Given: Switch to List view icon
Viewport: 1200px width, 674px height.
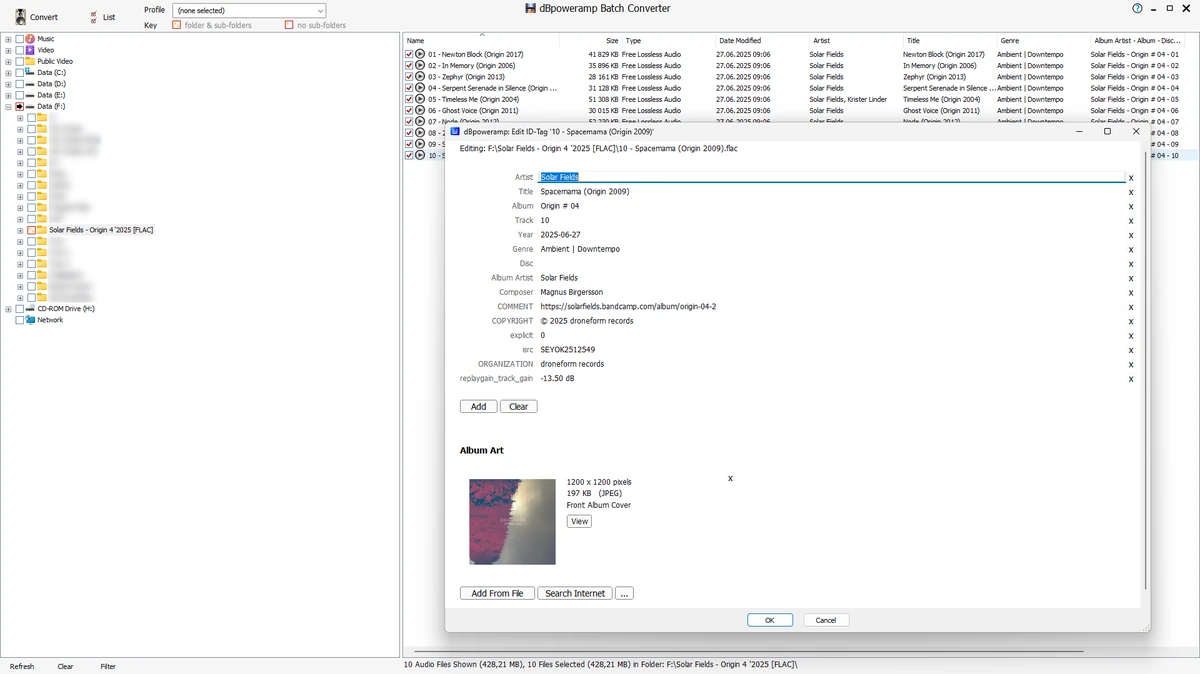Looking at the screenshot, I should click(94, 17).
